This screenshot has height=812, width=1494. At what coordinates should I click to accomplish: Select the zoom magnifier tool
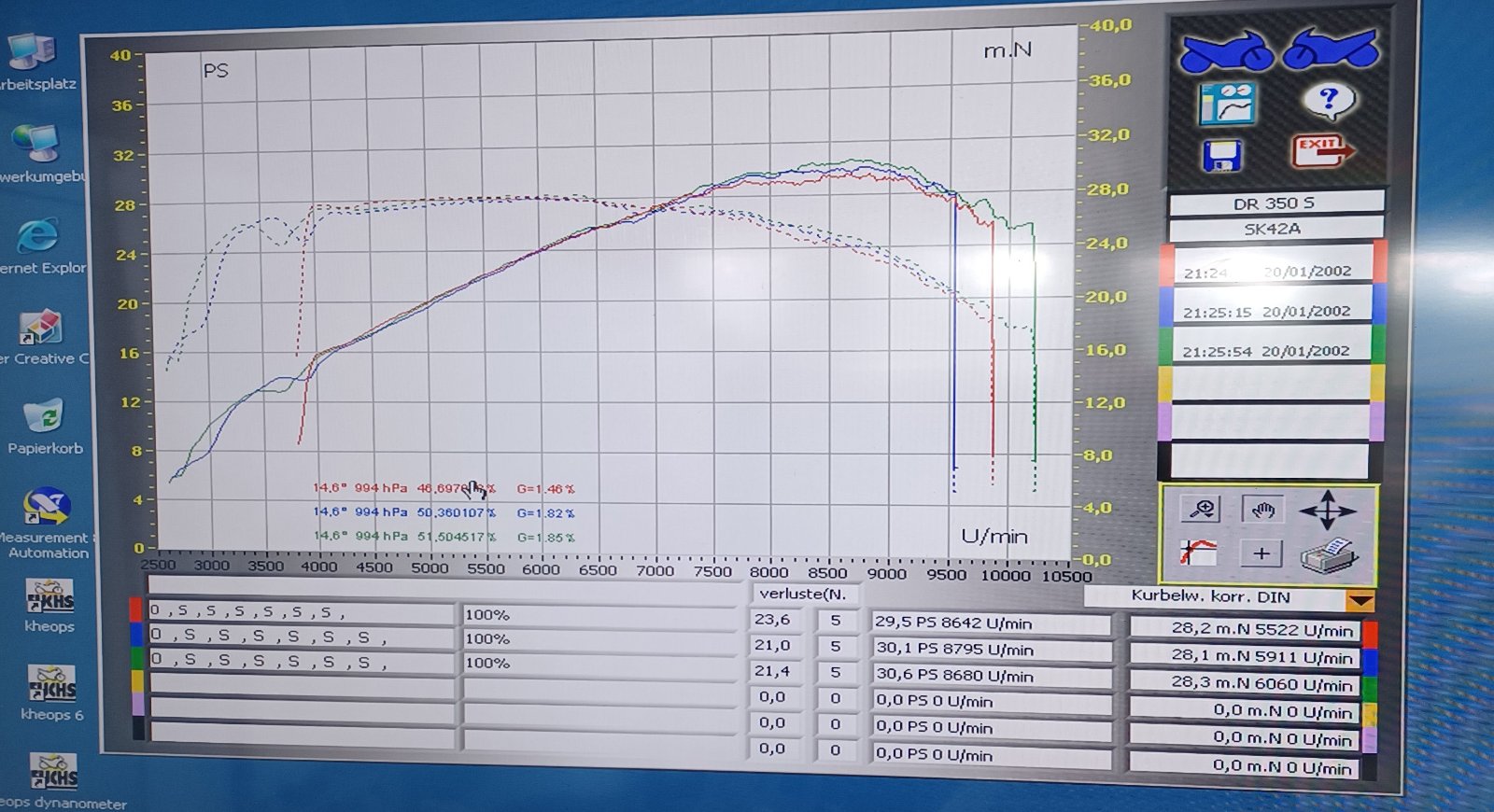(x=1202, y=509)
